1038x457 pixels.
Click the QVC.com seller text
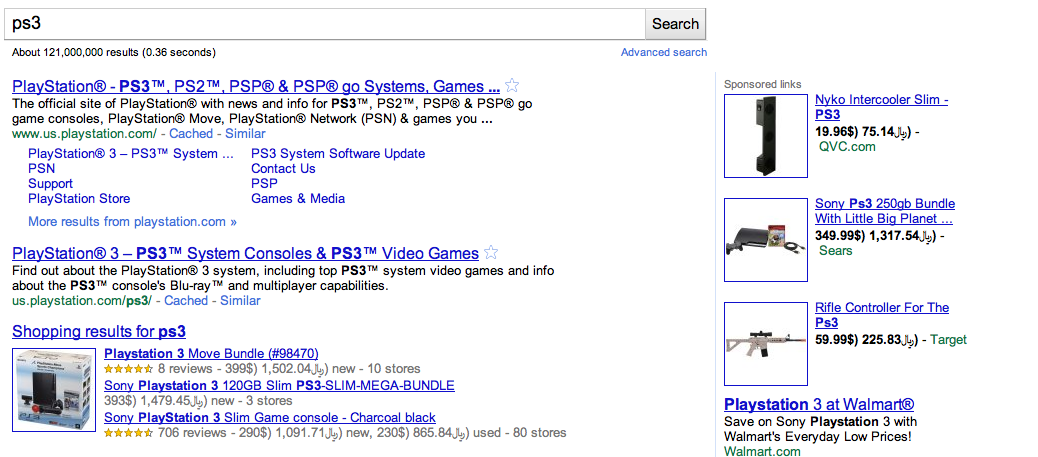pyautogui.click(x=847, y=147)
